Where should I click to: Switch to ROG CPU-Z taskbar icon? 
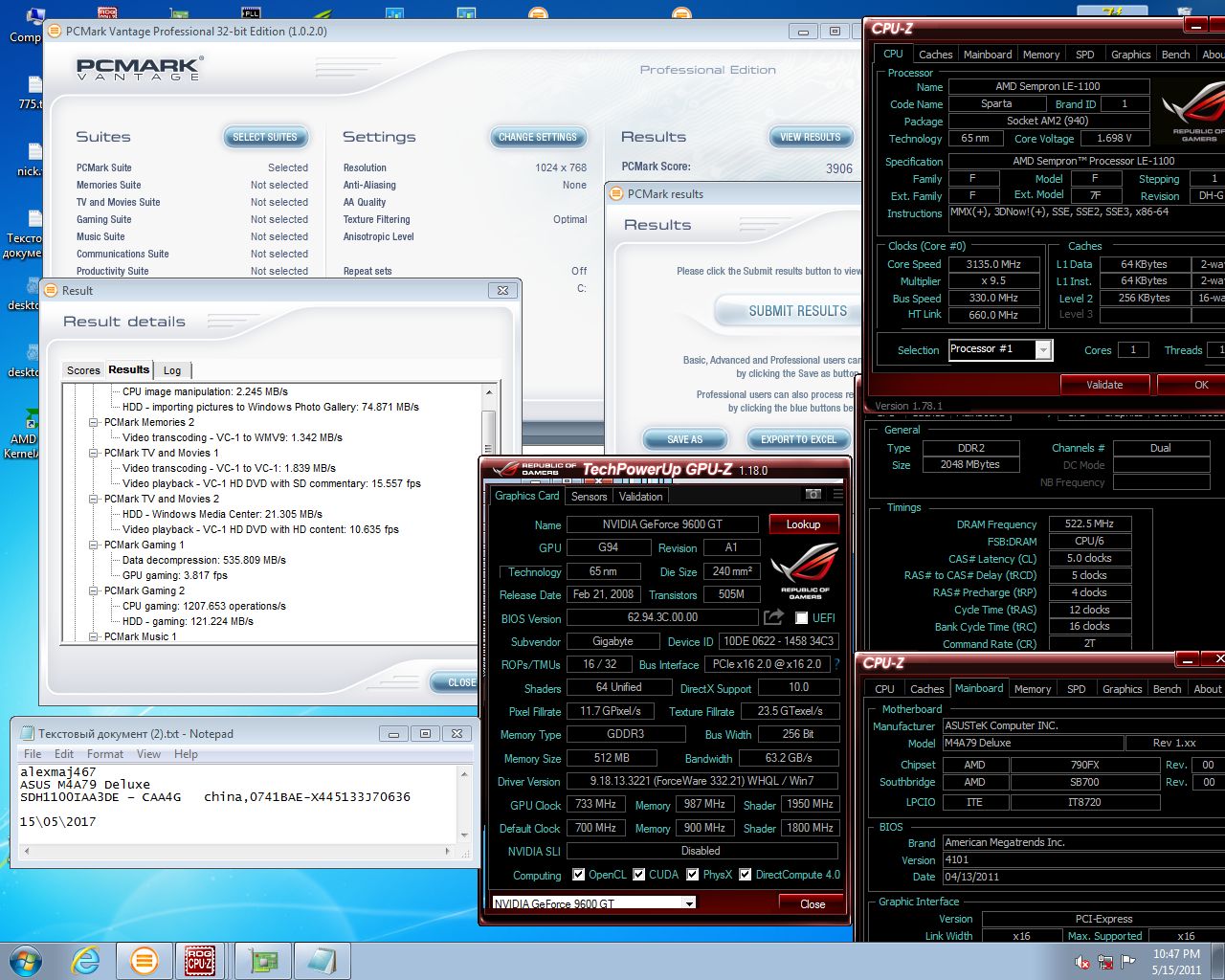200,960
